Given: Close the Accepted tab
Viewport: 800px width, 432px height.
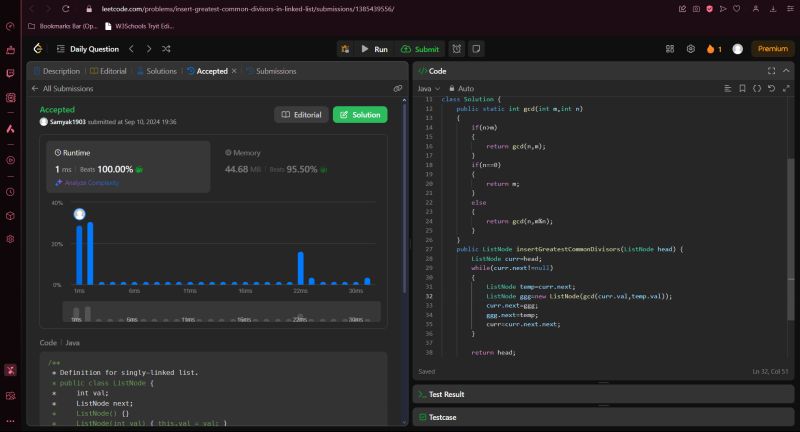Looking at the screenshot, I should (x=234, y=71).
